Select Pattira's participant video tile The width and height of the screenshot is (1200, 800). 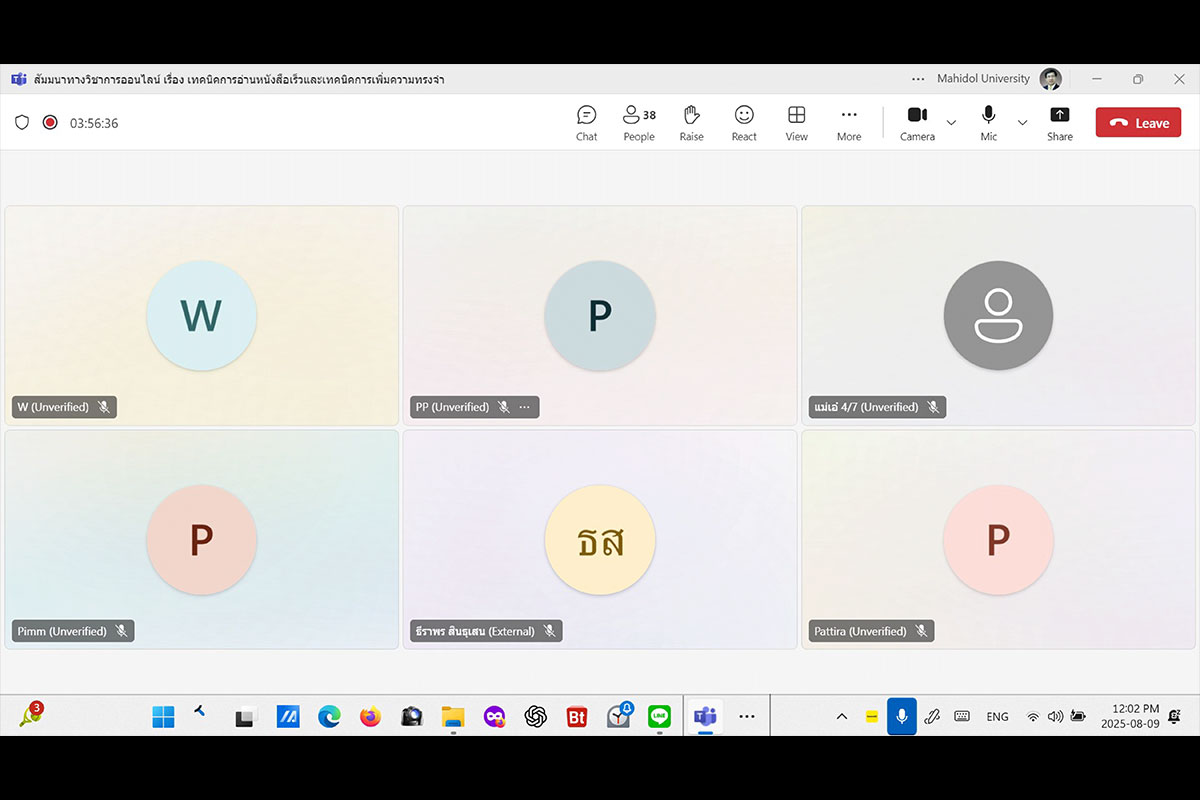coord(997,540)
